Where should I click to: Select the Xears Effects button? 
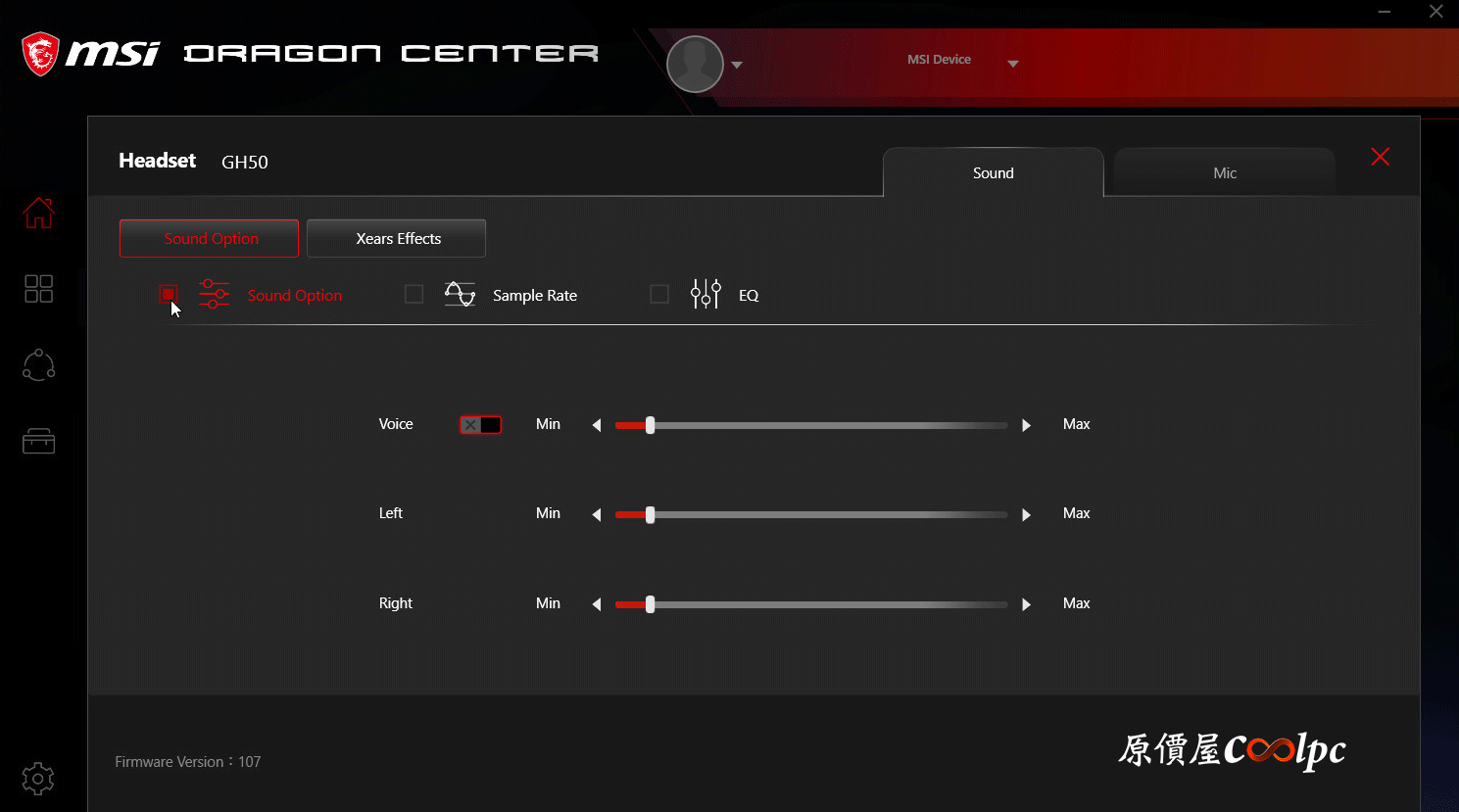396,238
